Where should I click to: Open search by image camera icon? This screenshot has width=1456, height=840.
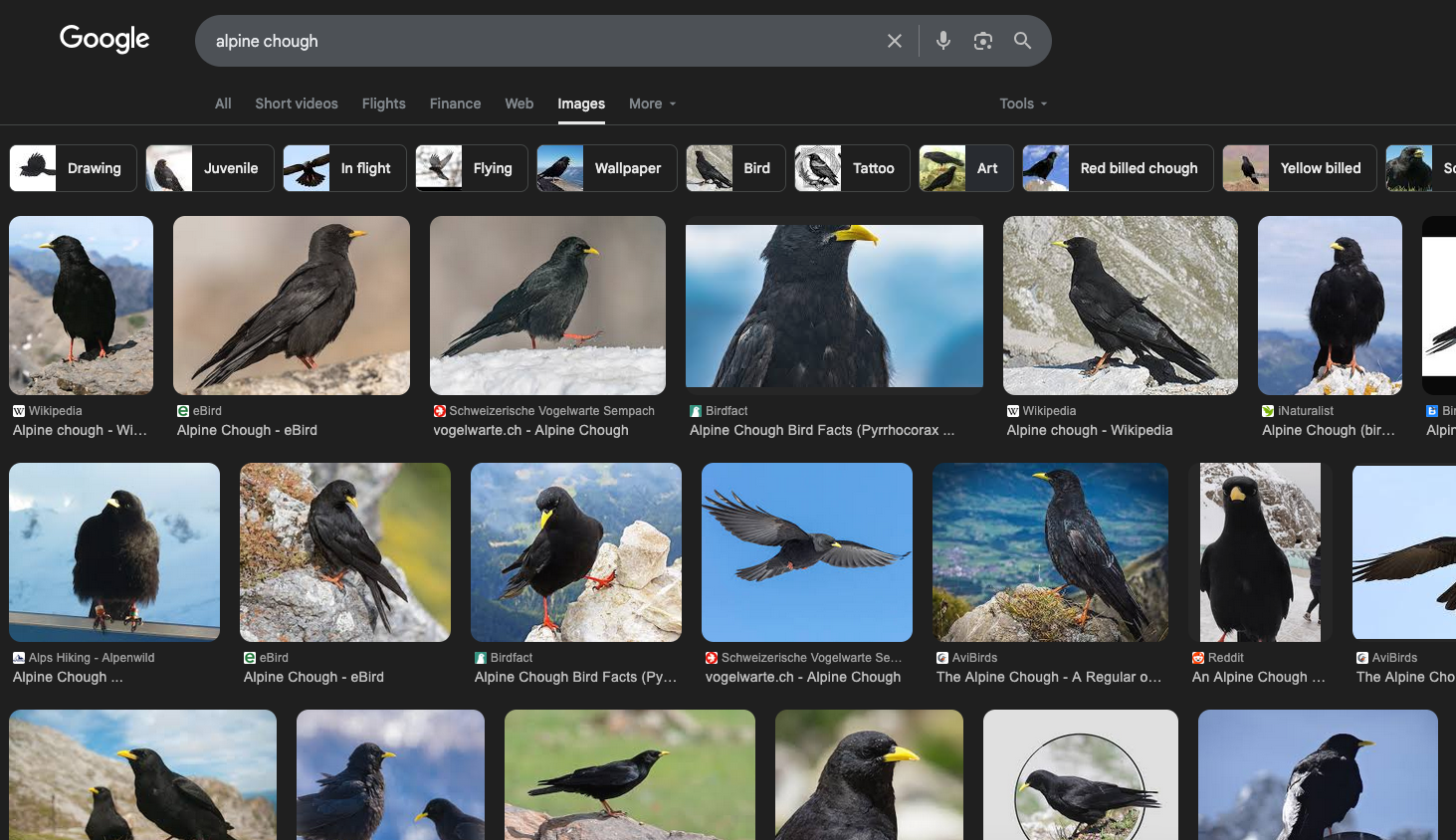click(x=983, y=41)
